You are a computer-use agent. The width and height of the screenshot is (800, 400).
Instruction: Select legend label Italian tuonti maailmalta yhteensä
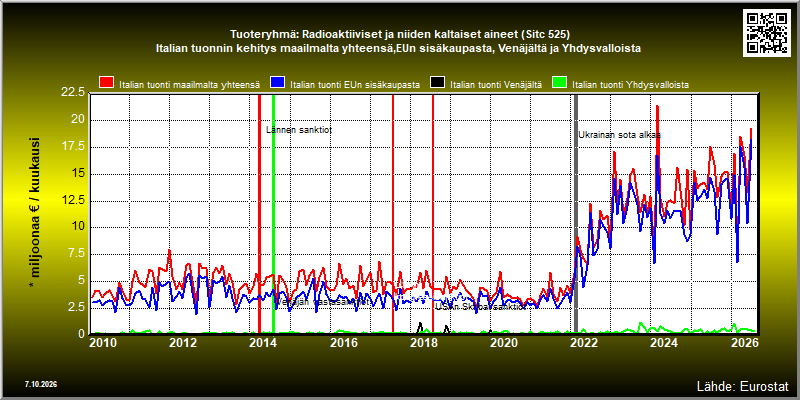[x=190, y=85]
